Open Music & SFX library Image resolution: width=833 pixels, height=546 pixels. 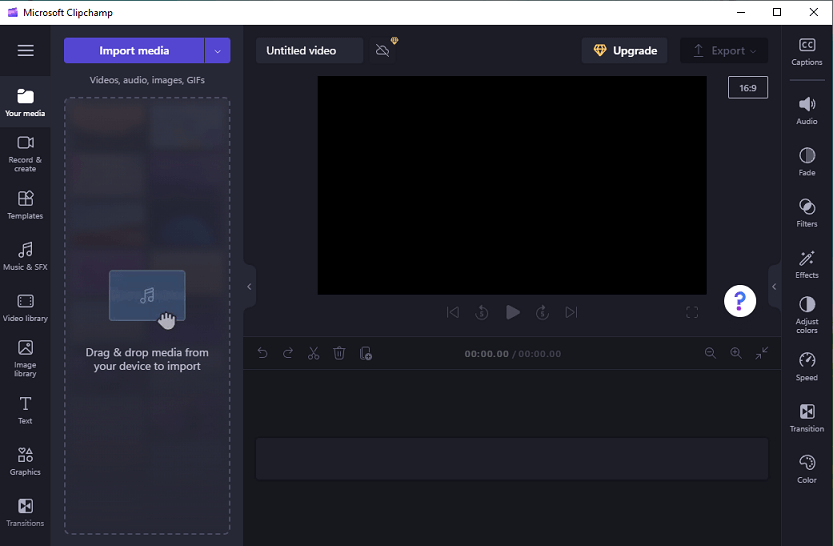[25, 257]
